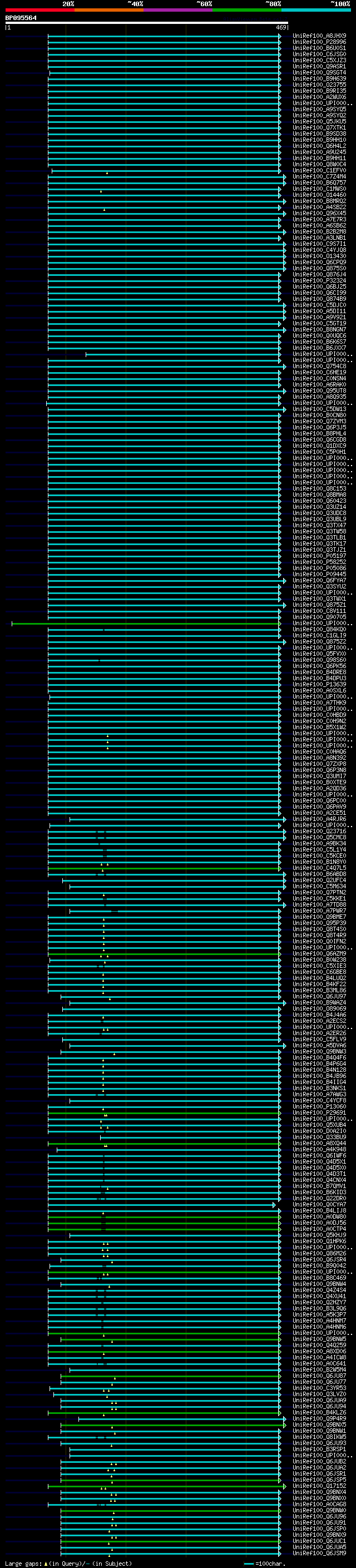Click the UniRef100_C9S7I1 label
This screenshot has height=1568, width=356.
point(319,244)
